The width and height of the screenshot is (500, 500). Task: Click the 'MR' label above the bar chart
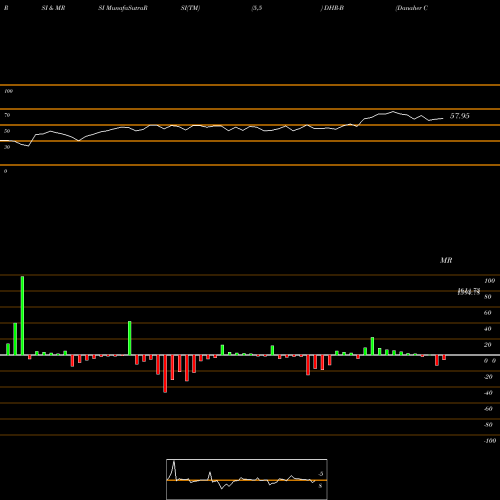446,260
